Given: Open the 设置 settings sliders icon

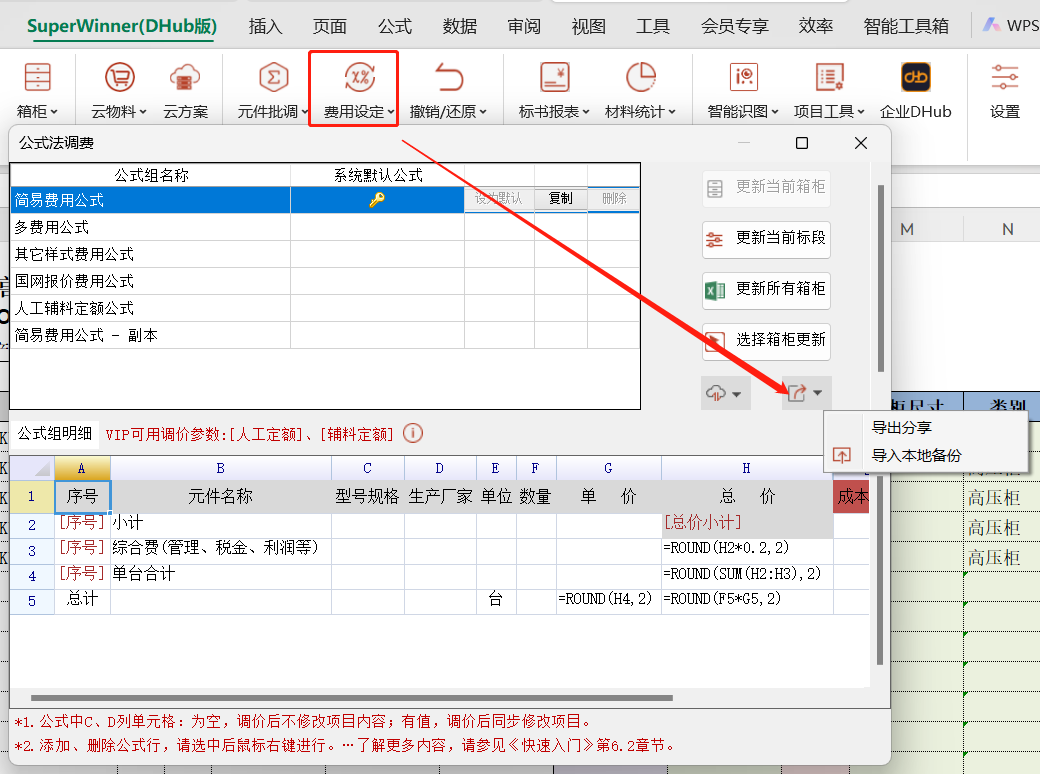Looking at the screenshot, I should [1004, 77].
